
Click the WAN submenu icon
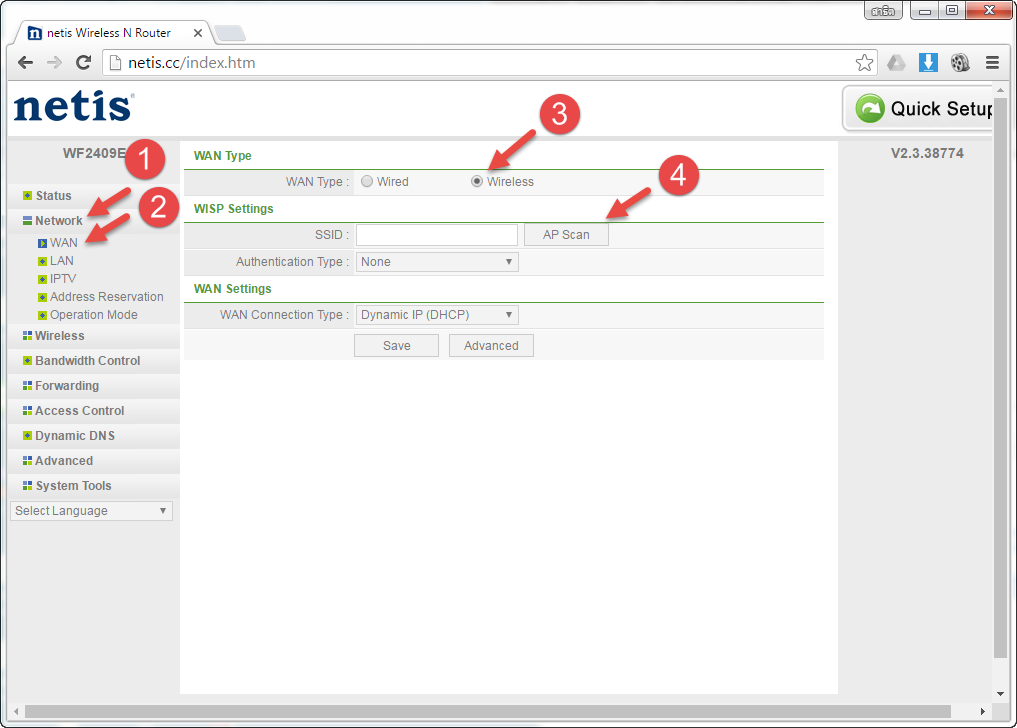(42, 243)
